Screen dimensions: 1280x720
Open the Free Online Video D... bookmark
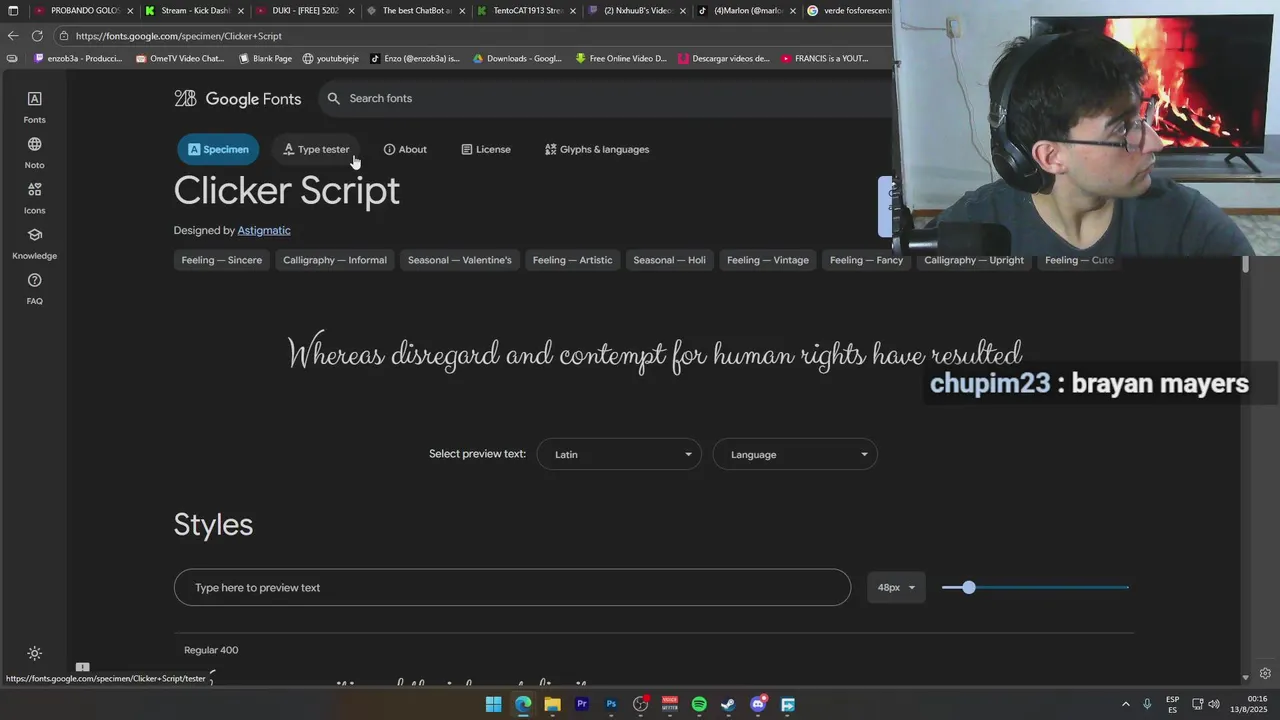click(x=621, y=59)
